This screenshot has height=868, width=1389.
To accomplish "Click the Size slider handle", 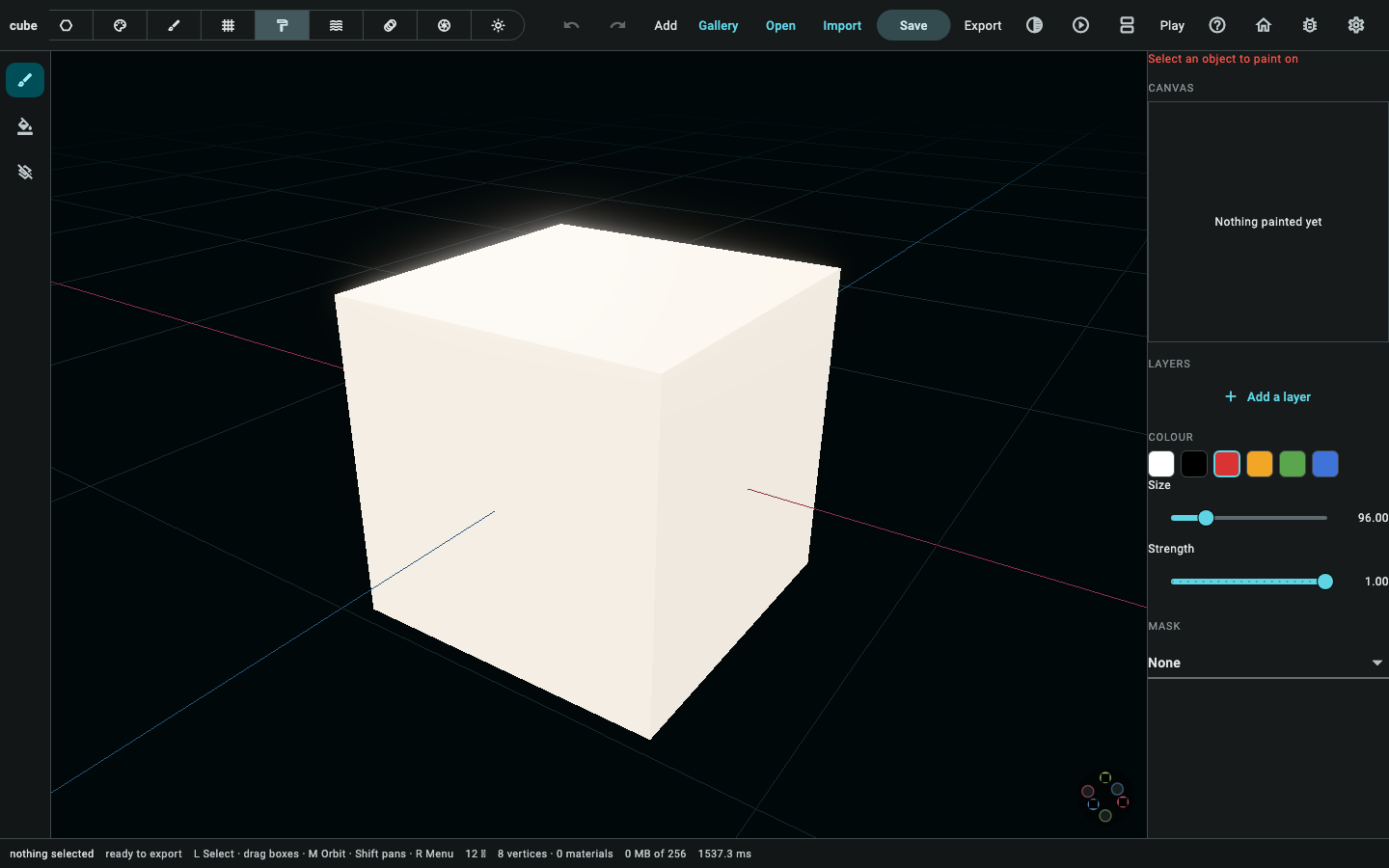I will point(1206,518).
